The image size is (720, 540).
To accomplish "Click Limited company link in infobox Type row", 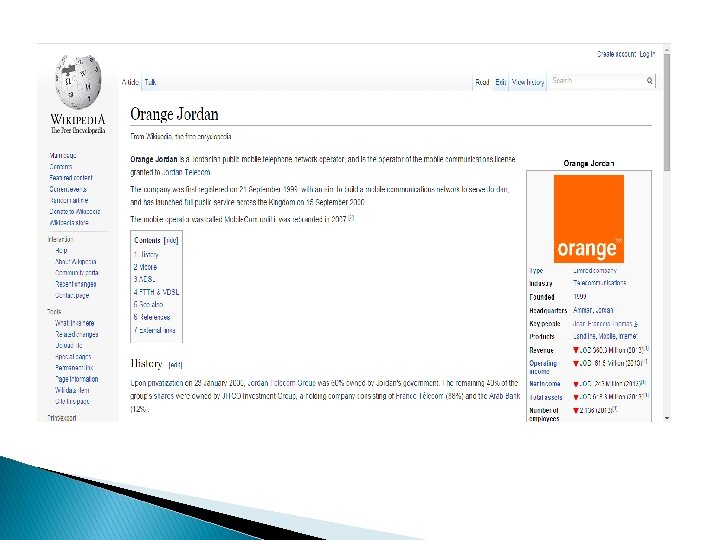I will pos(595,271).
